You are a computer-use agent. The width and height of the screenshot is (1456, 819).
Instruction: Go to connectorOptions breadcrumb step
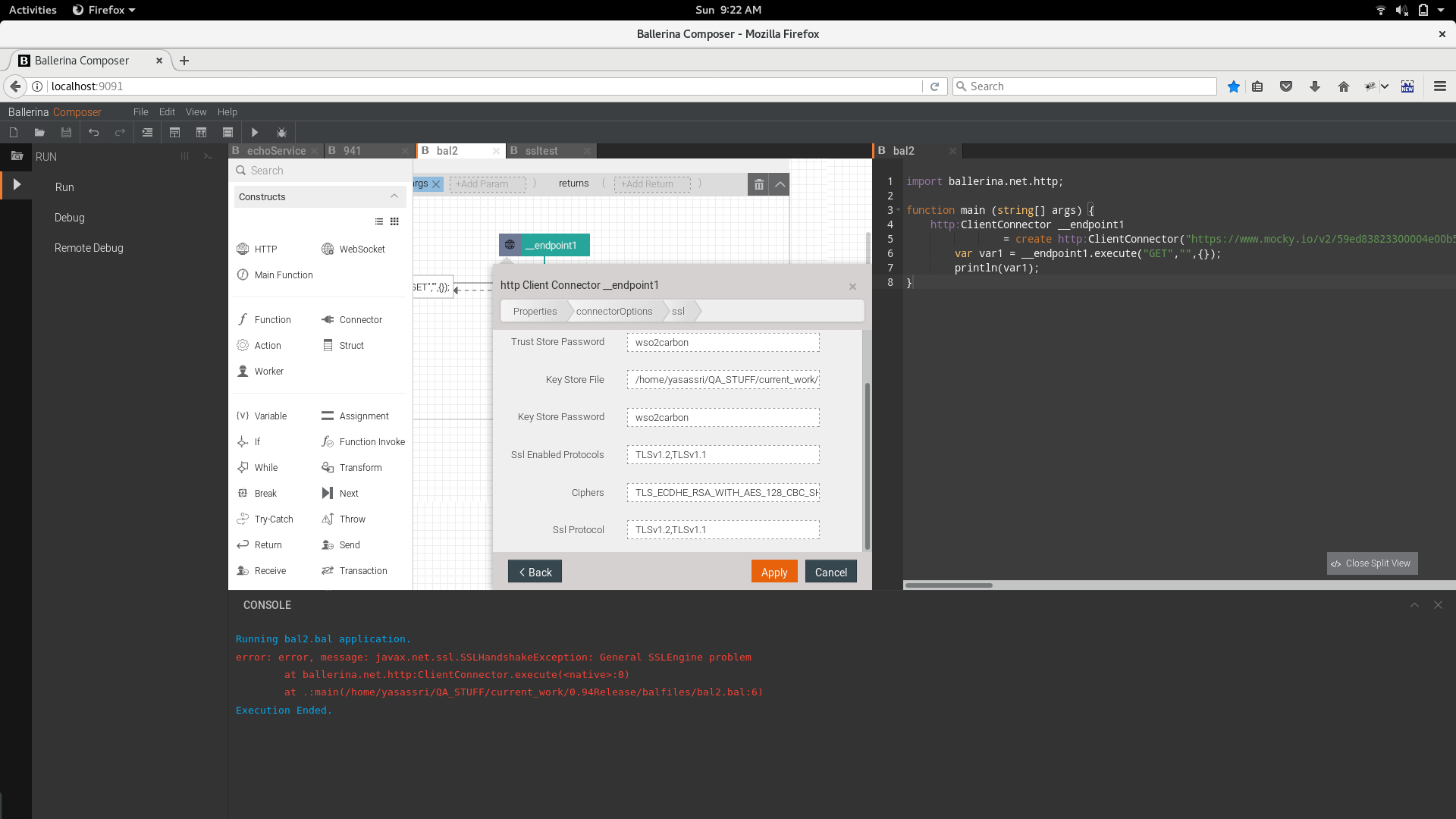tap(614, 311)
